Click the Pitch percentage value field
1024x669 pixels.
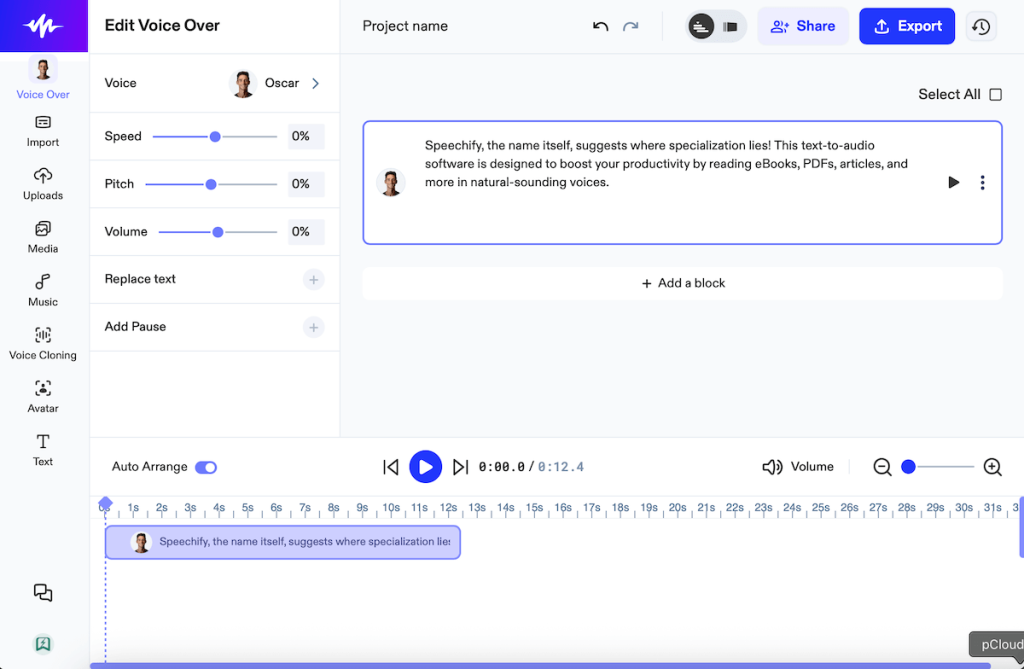pyautogui.click(x=306, y=184)
